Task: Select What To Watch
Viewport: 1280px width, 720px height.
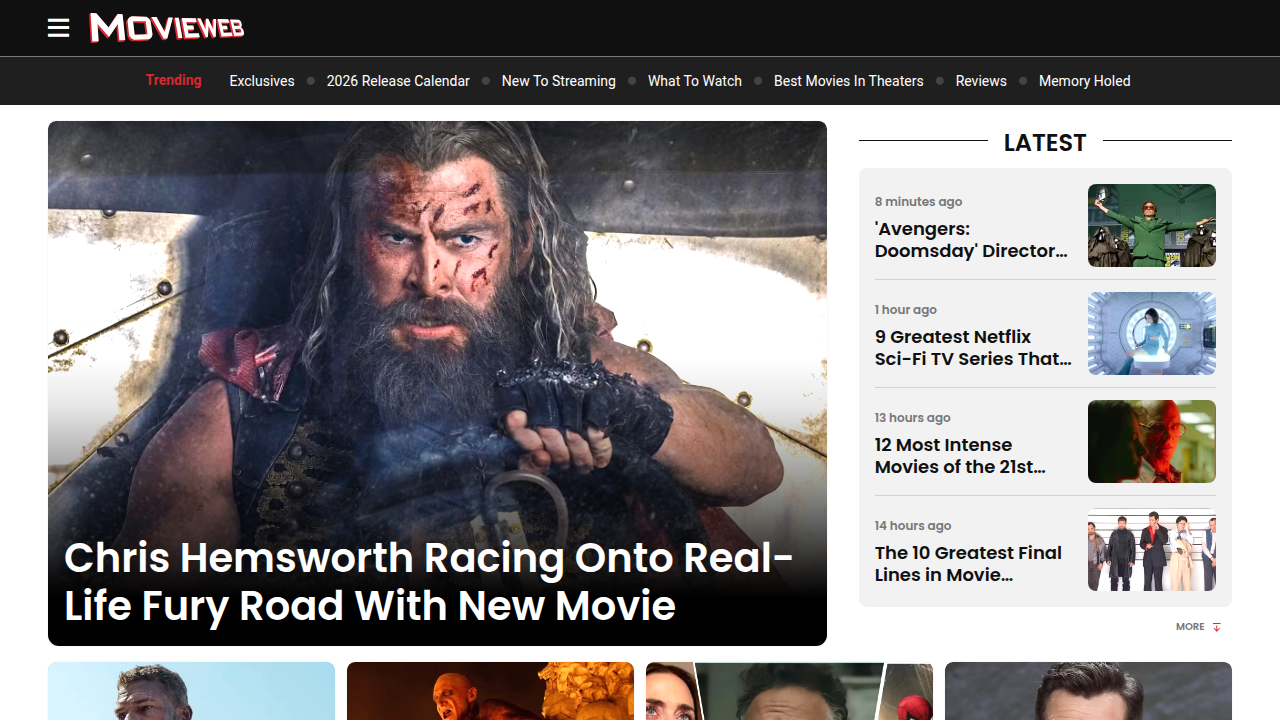Action: point(695,81)
